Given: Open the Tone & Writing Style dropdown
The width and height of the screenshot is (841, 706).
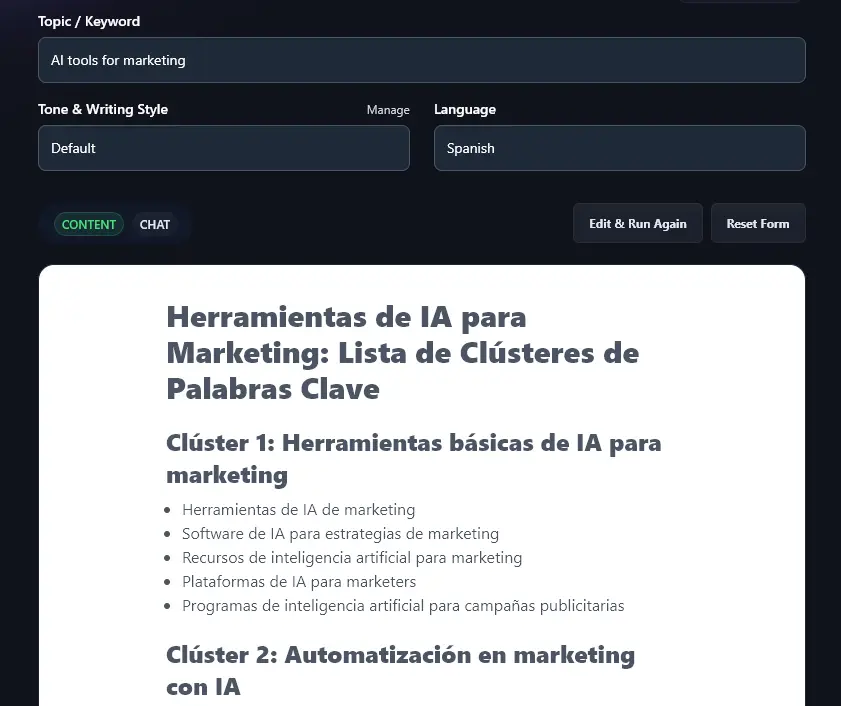Looking at the screenshot, I should 223,148.
